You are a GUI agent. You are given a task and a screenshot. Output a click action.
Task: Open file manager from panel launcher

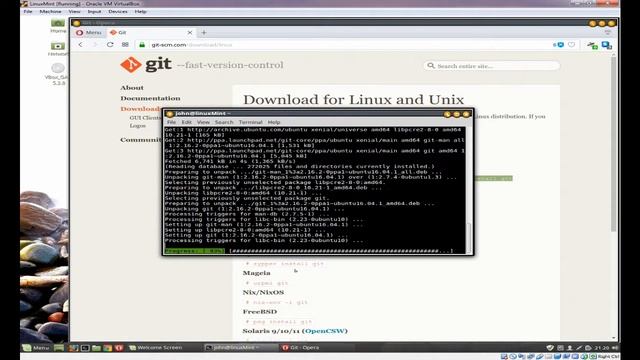point(96,348)
